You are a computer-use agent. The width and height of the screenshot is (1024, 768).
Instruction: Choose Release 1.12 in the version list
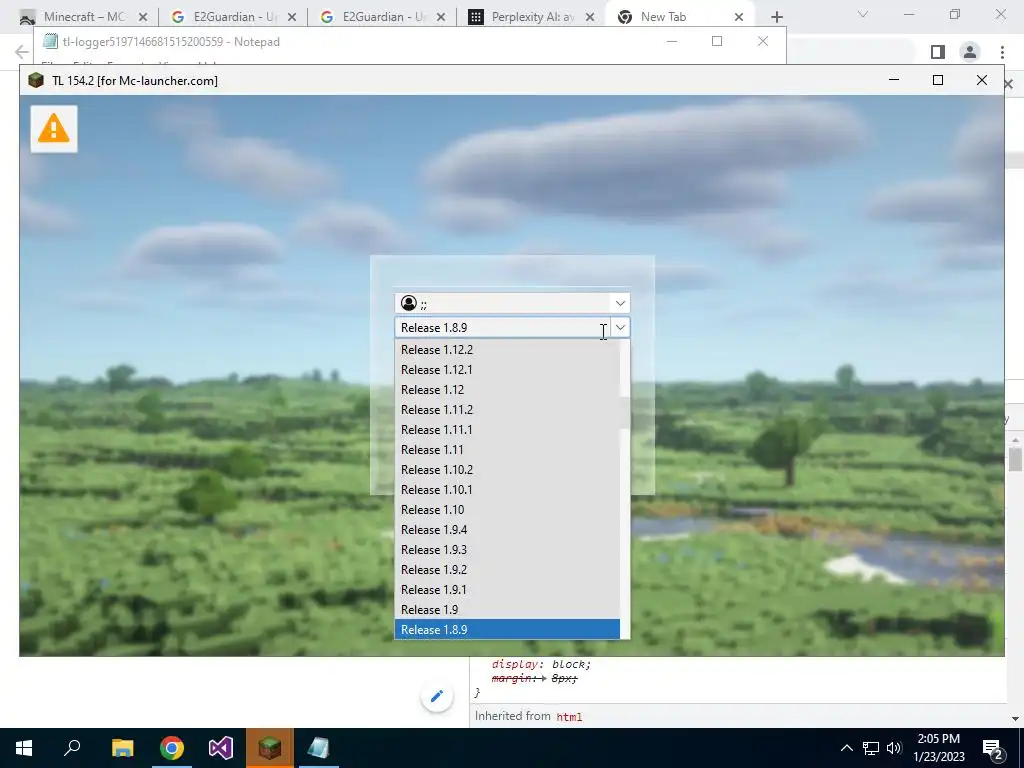(x=507, y=390)
